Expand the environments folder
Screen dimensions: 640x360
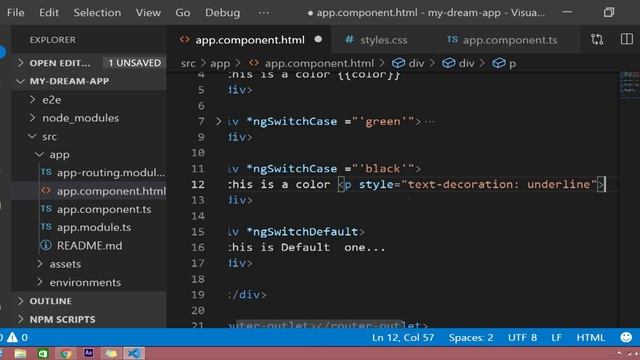(x=40, y=282)
